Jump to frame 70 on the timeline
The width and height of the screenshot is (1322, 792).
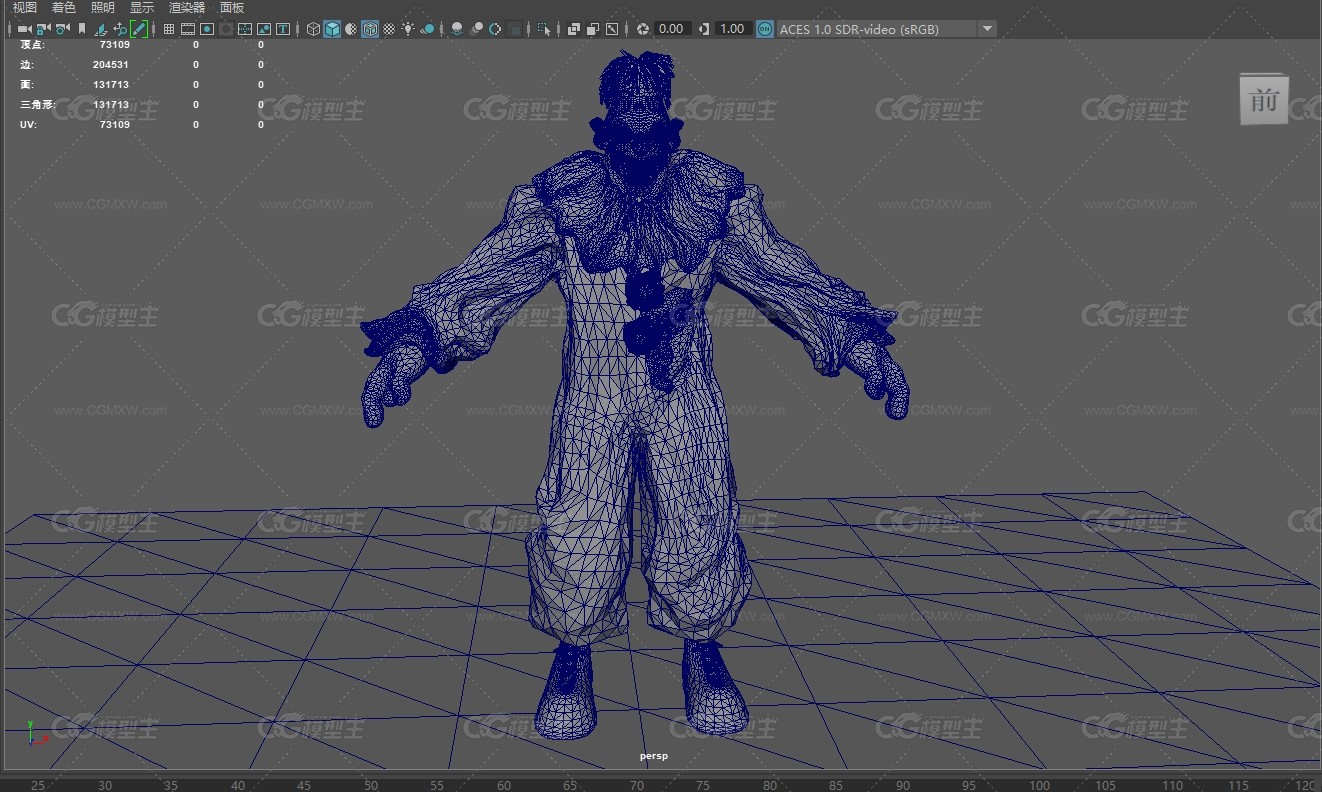click(637, 786)
